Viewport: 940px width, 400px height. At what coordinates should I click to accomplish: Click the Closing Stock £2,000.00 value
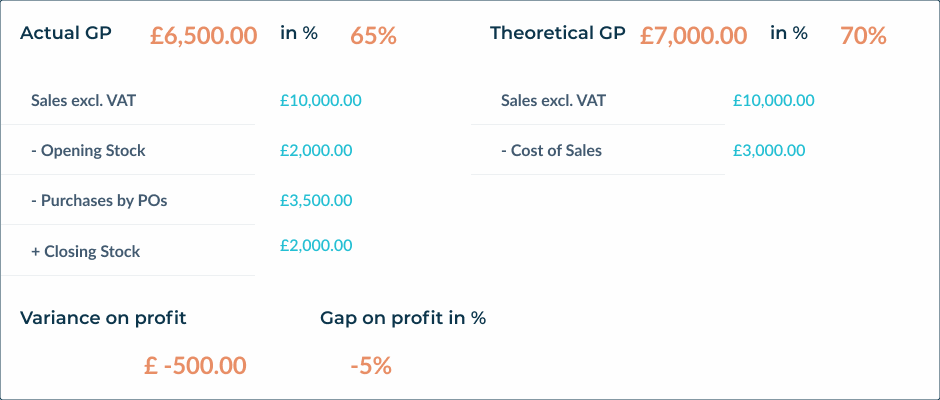point(316,246)
